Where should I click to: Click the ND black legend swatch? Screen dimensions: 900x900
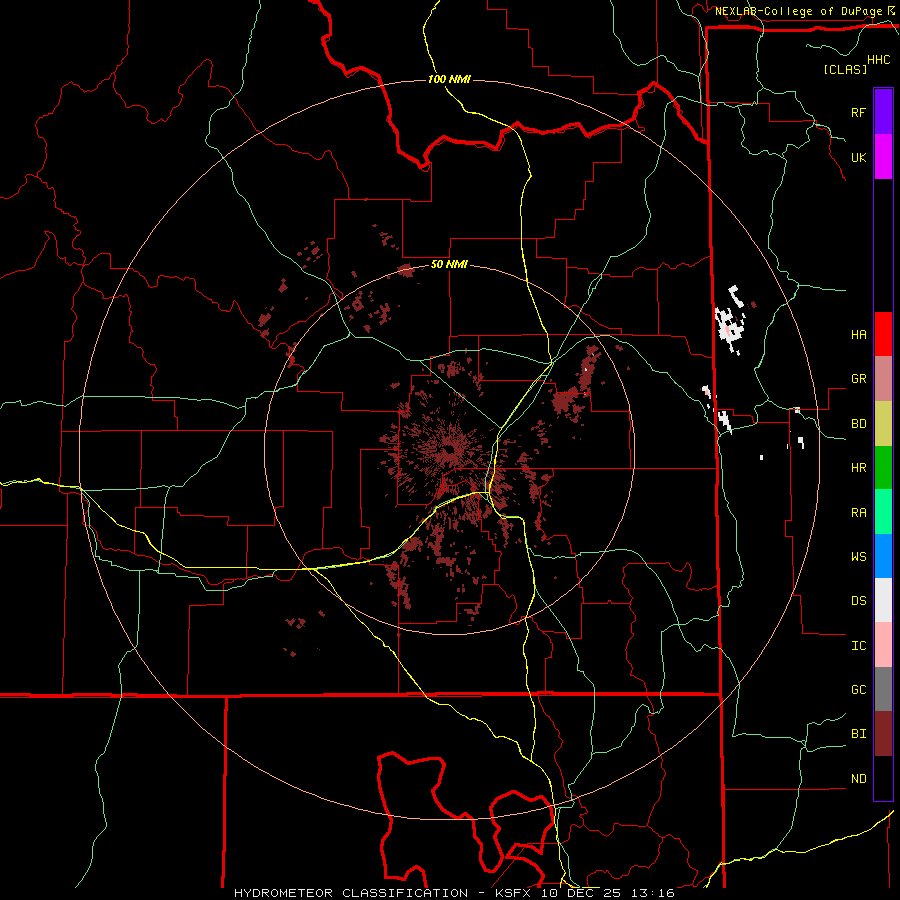coord(883,778)
